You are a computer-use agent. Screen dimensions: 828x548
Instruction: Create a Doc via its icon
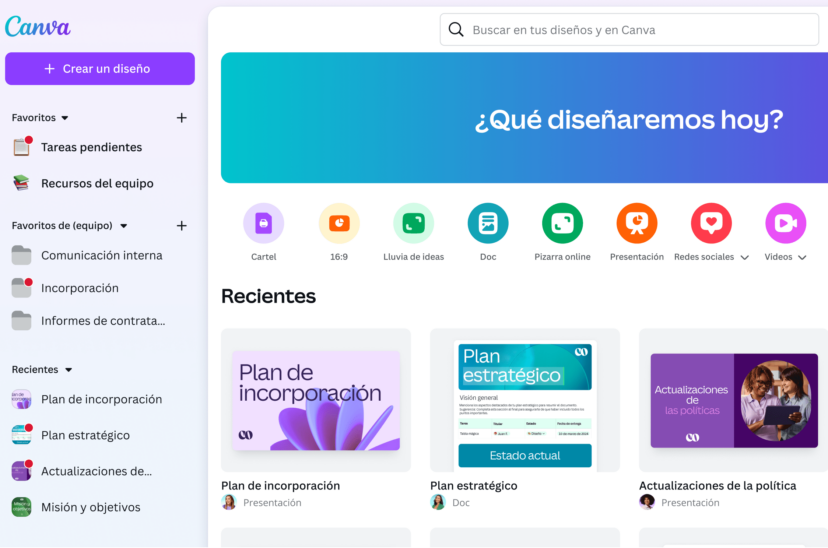488,223
